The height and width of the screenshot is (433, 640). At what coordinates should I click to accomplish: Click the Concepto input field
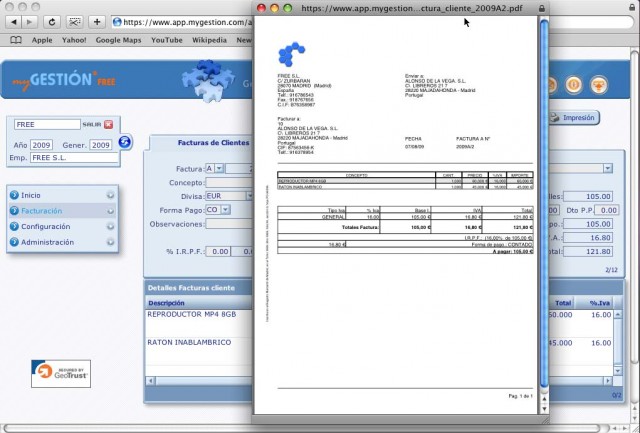pos(229,182)
